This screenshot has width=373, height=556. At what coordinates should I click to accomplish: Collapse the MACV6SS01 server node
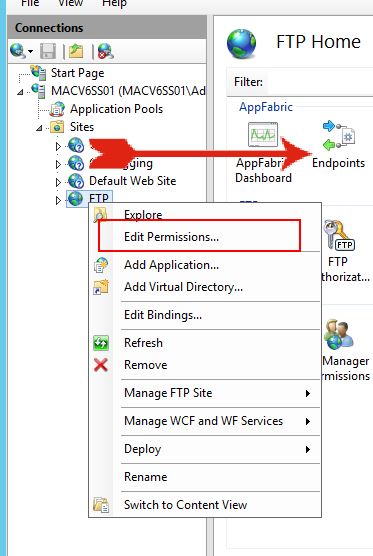(x=20, y=92)
